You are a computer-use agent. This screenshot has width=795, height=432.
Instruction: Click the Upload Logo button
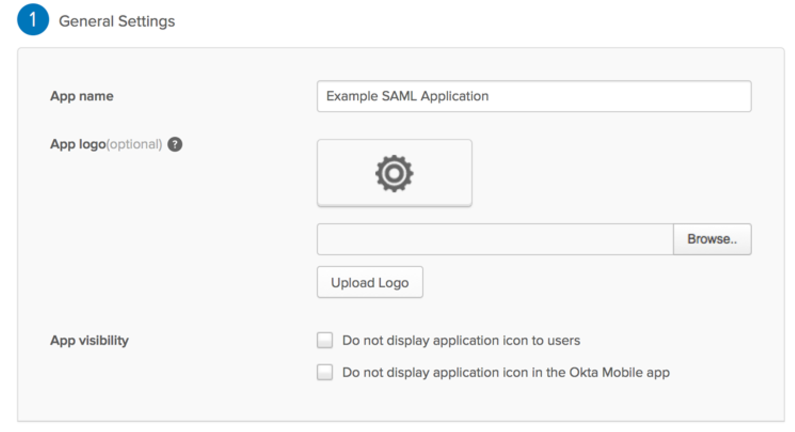370,282
